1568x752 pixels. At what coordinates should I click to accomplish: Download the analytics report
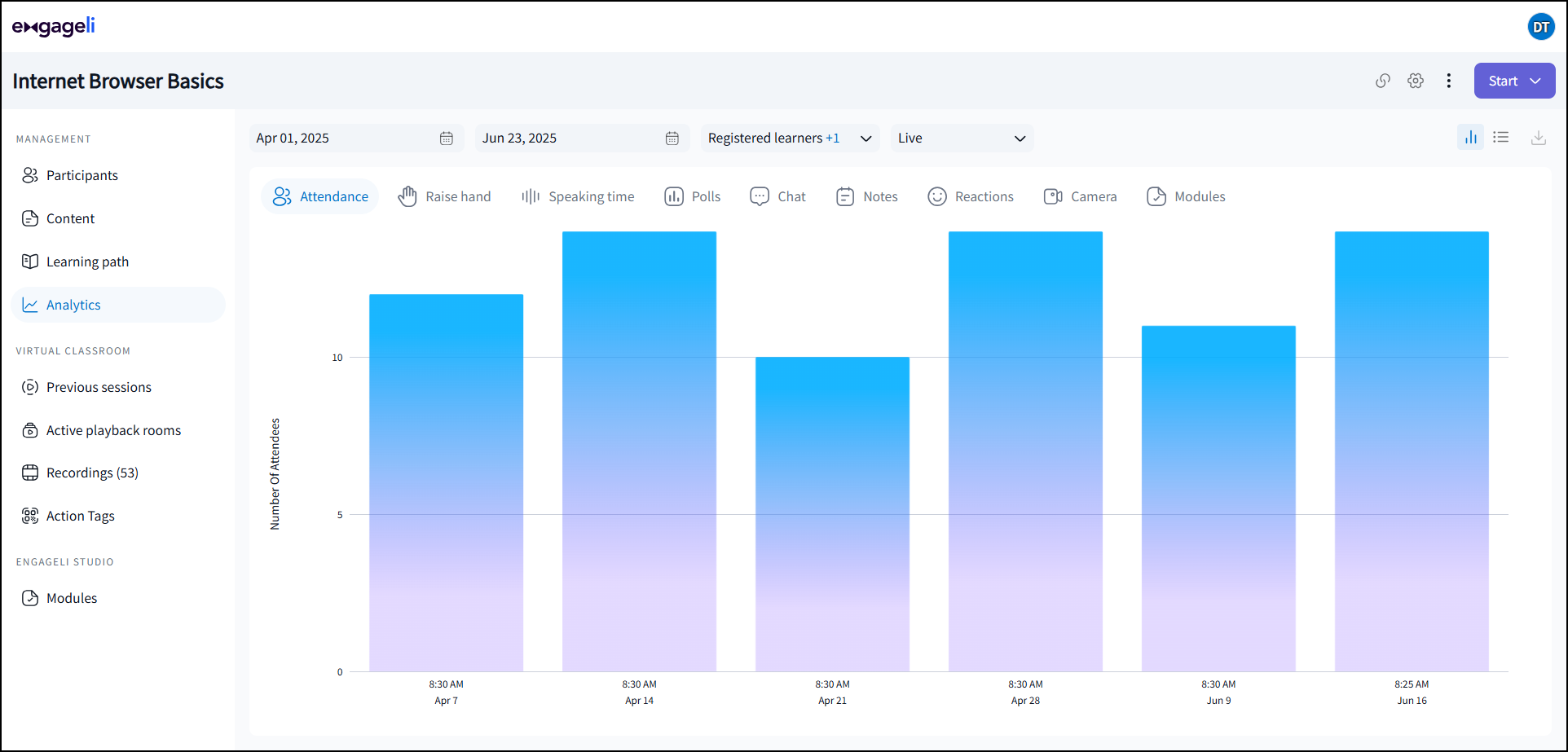pos(1539,138)
